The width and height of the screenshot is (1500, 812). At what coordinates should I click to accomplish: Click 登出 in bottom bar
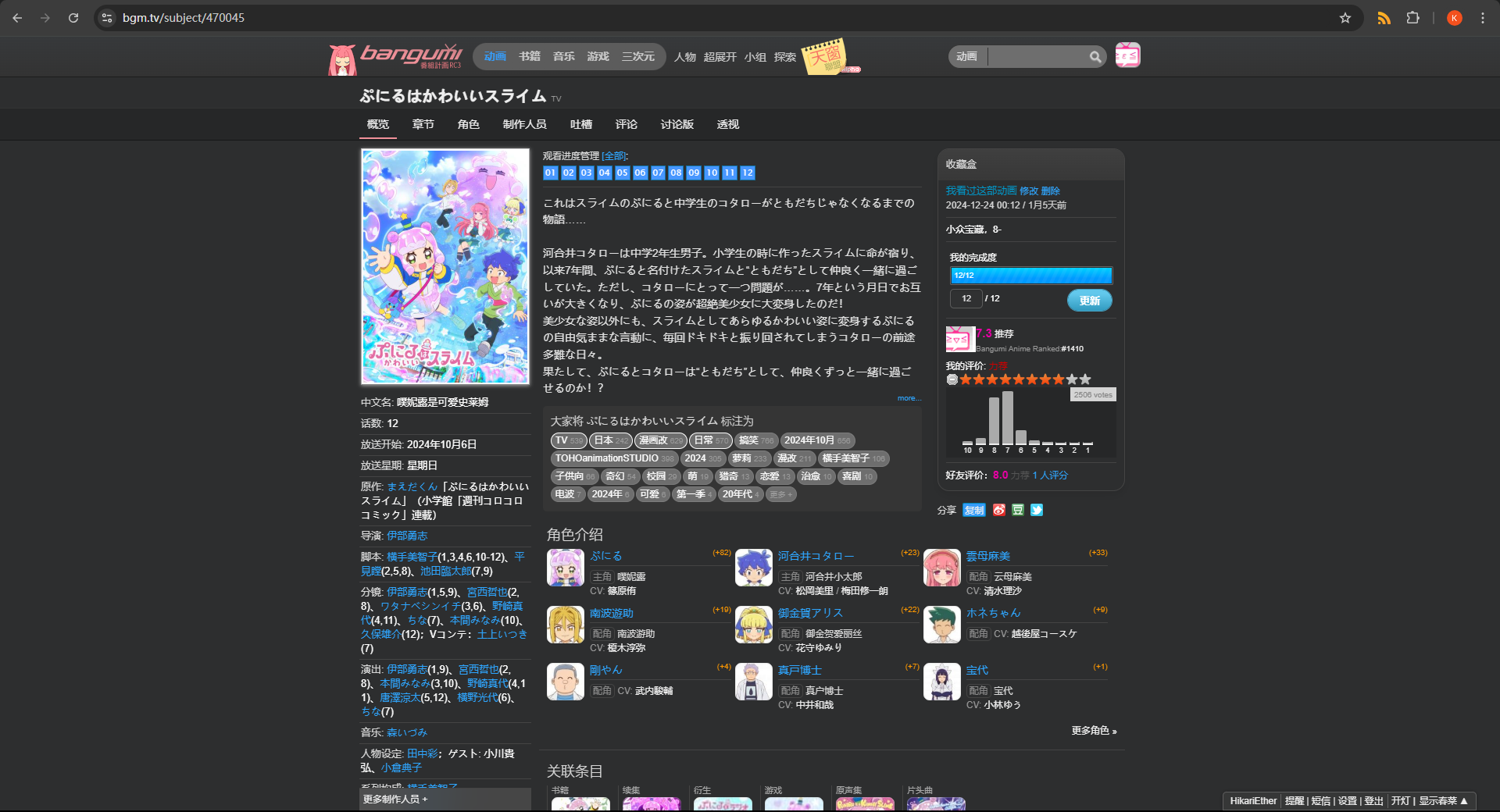[x=1373, y=801]
